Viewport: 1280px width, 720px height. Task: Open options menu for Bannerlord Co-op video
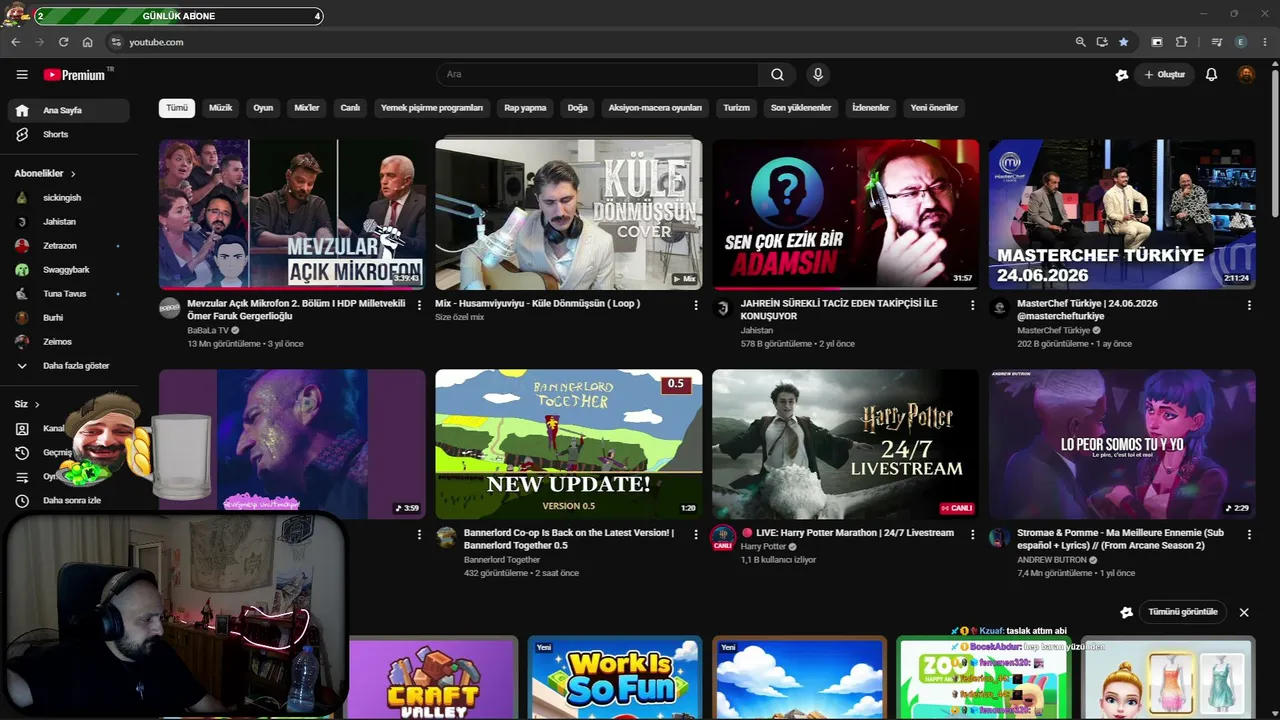click(696, 535)
